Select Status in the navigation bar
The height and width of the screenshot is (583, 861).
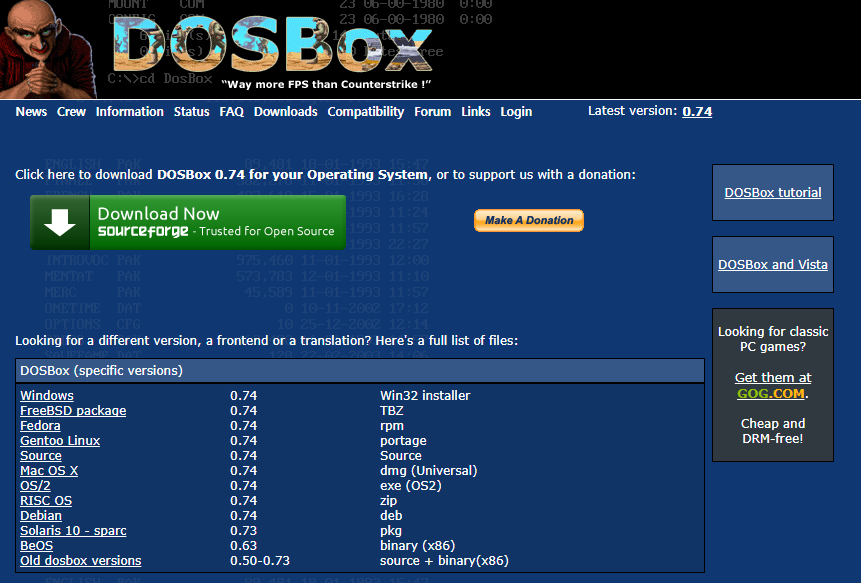coord(192,112)
